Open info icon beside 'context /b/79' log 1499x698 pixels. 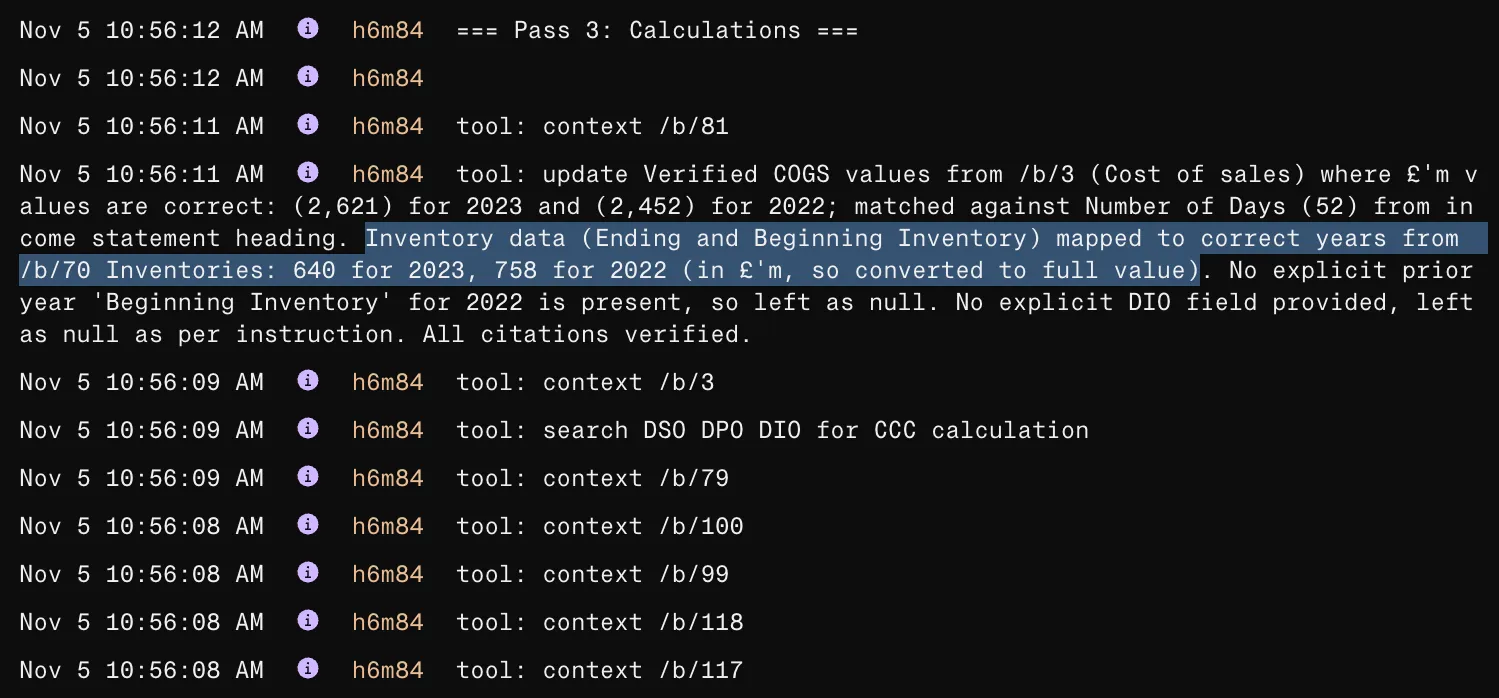(308, 477)
